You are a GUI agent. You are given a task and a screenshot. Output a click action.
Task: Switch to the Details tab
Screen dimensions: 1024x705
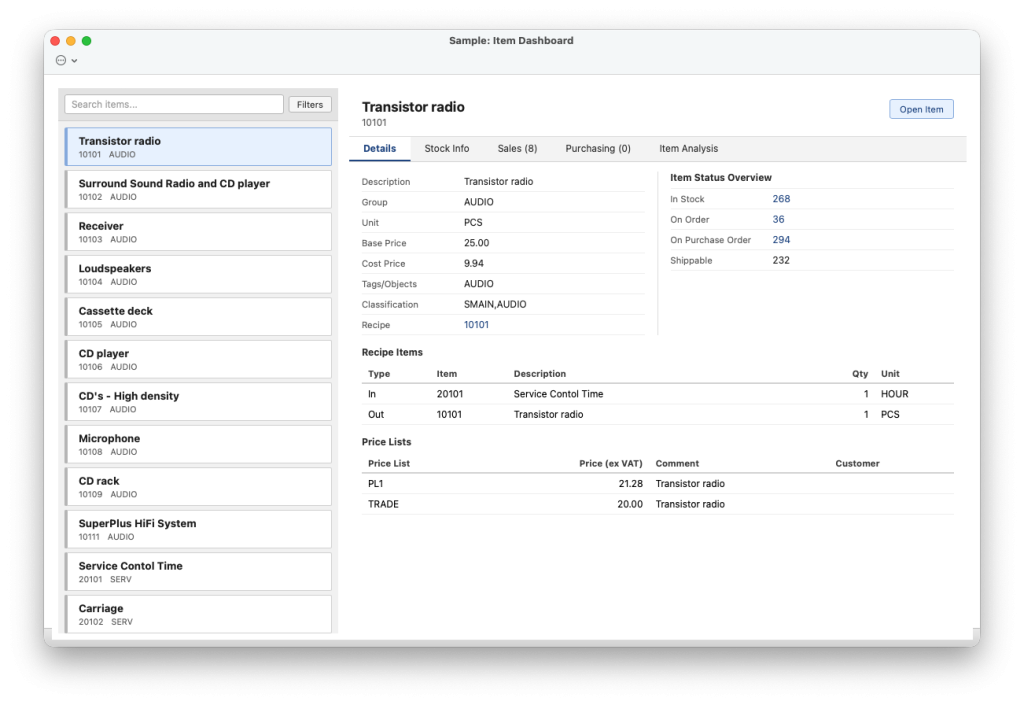379,149
